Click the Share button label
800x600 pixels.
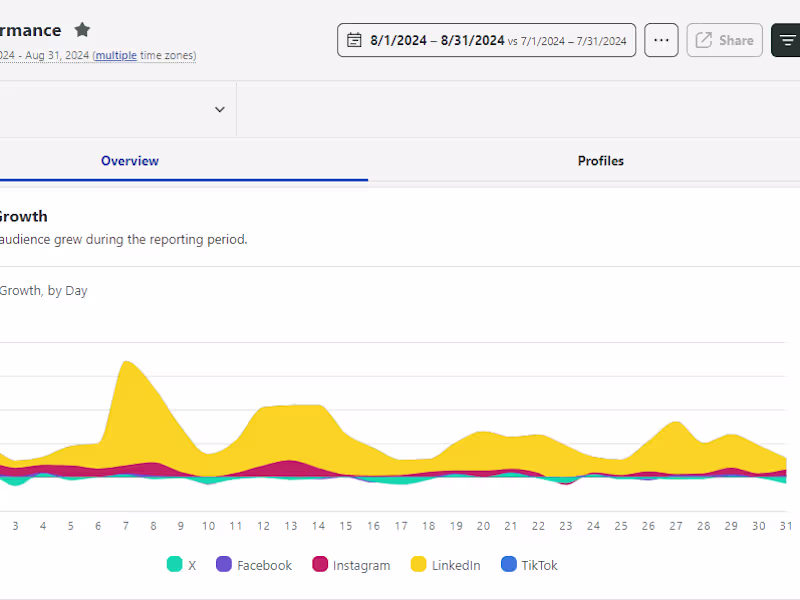click(x=736, y=40)
